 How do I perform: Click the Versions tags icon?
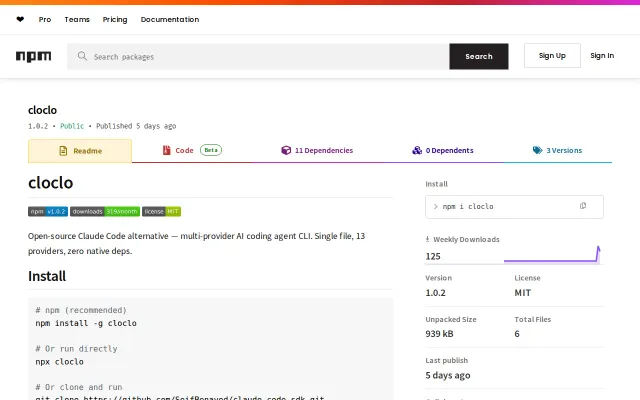coord(538,150)
